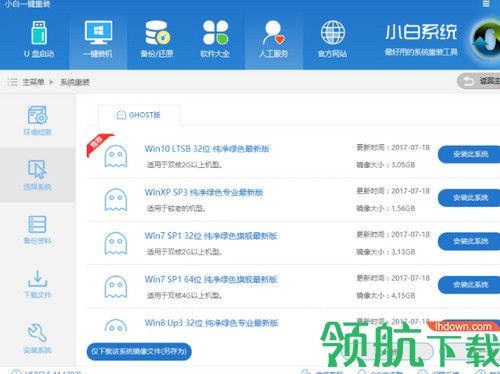Click the 安装系统 wrench sidebar icon

(37, 333)
